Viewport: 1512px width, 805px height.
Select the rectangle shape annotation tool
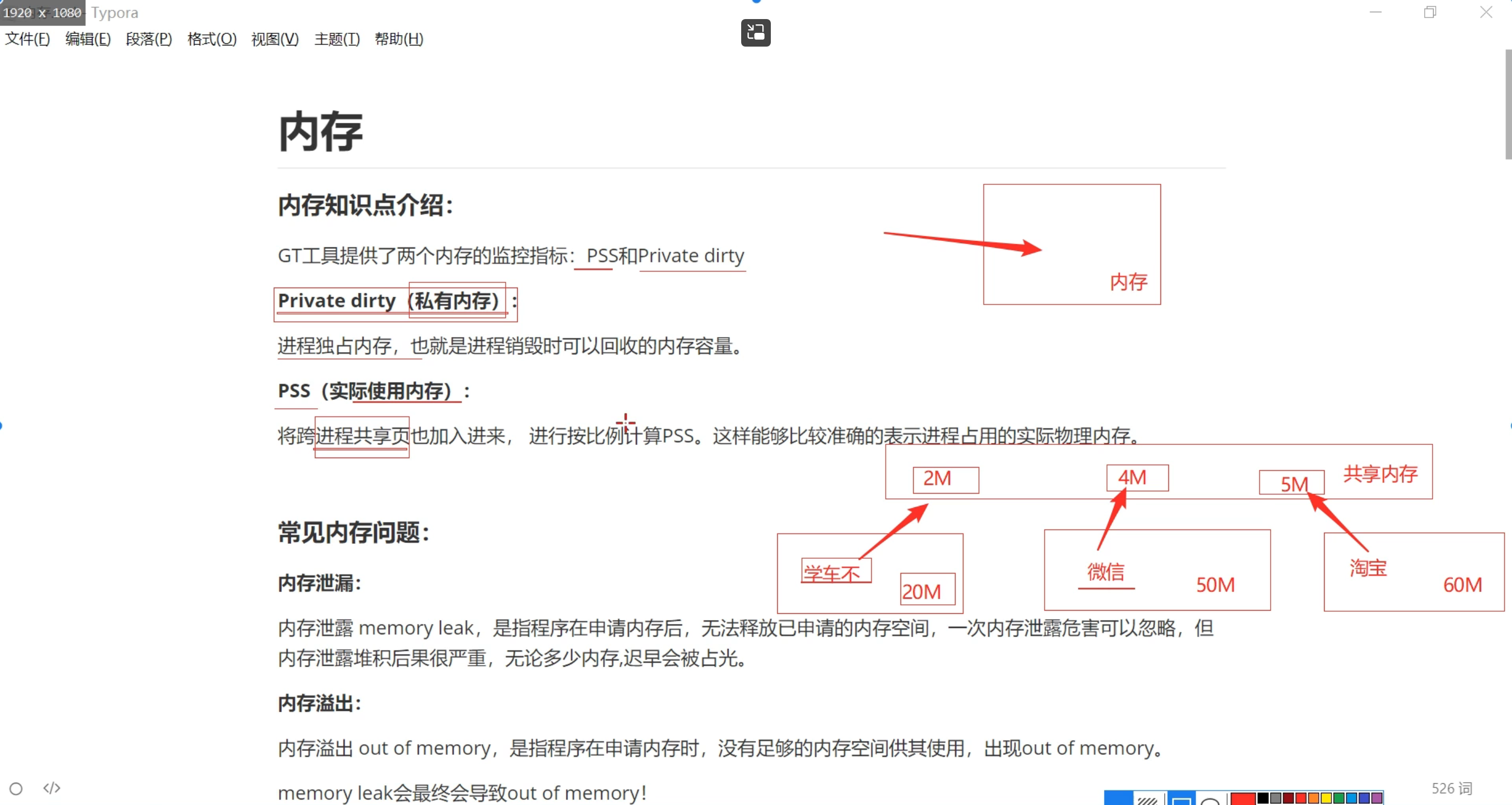pyautogui.click(x=1182, y=800)
